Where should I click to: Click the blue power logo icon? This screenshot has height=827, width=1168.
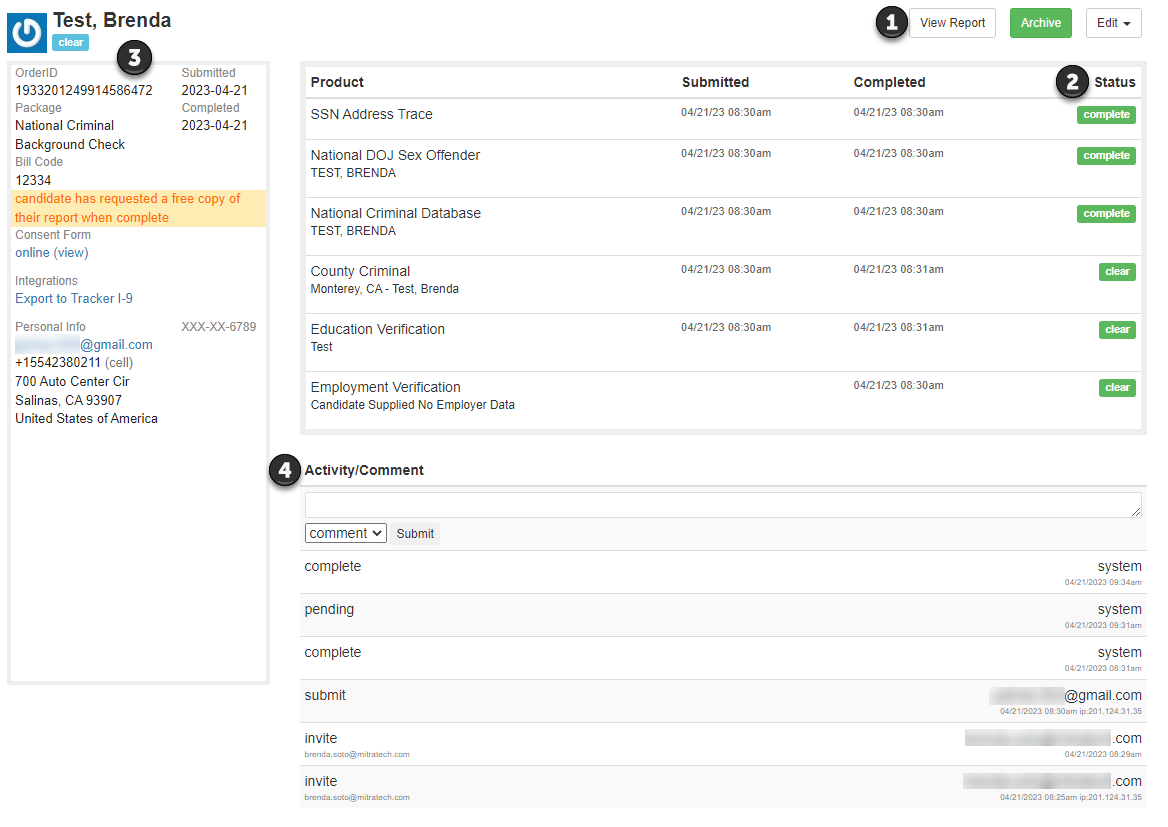(27, 32)
